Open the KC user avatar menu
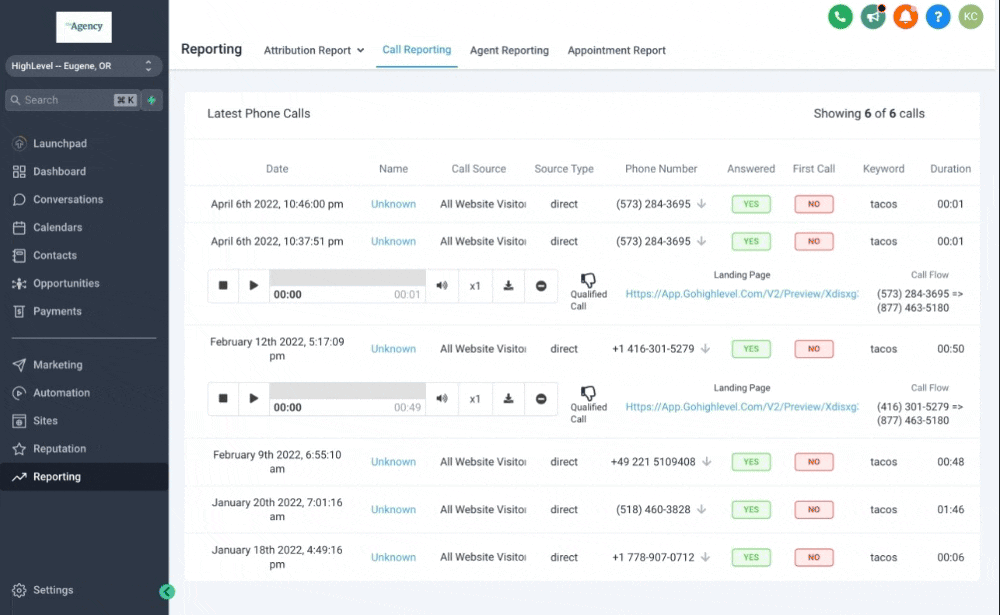The width and height of the screenshot is (1000, 615). click(971, 17)
